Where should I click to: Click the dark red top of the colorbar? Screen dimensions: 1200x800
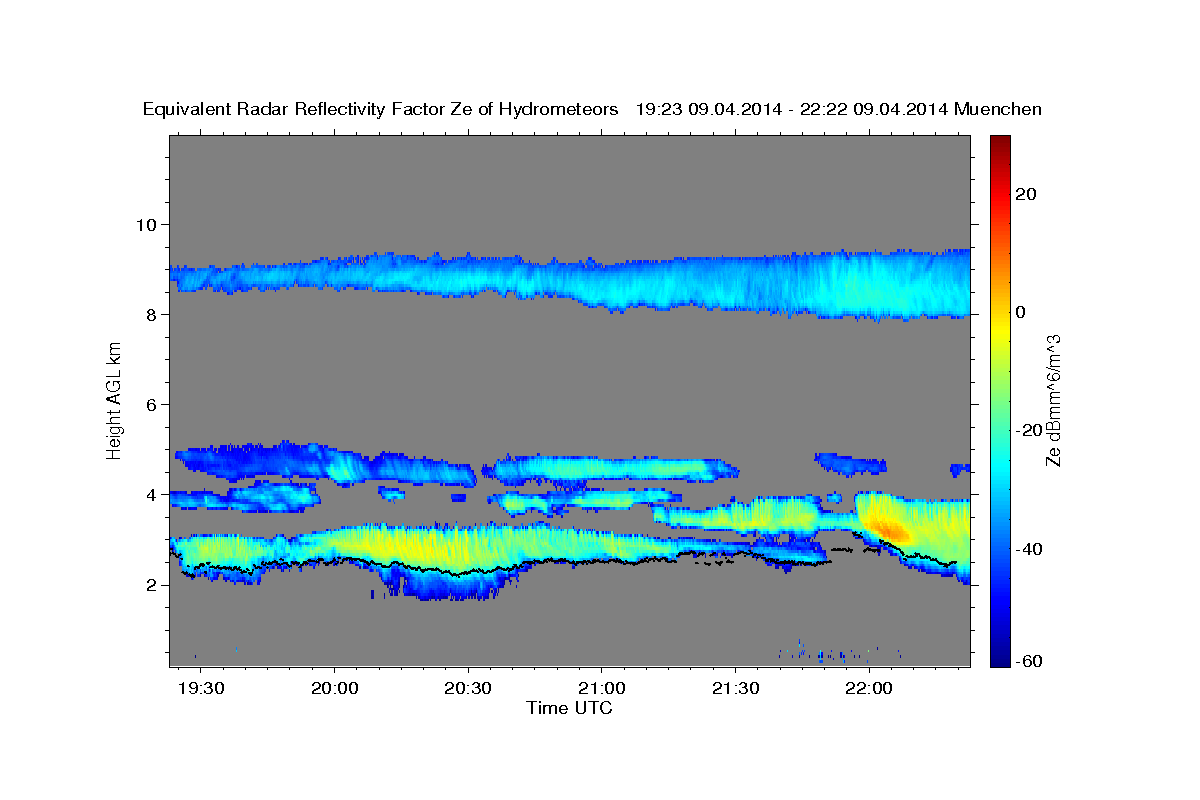click(1000, 145)
